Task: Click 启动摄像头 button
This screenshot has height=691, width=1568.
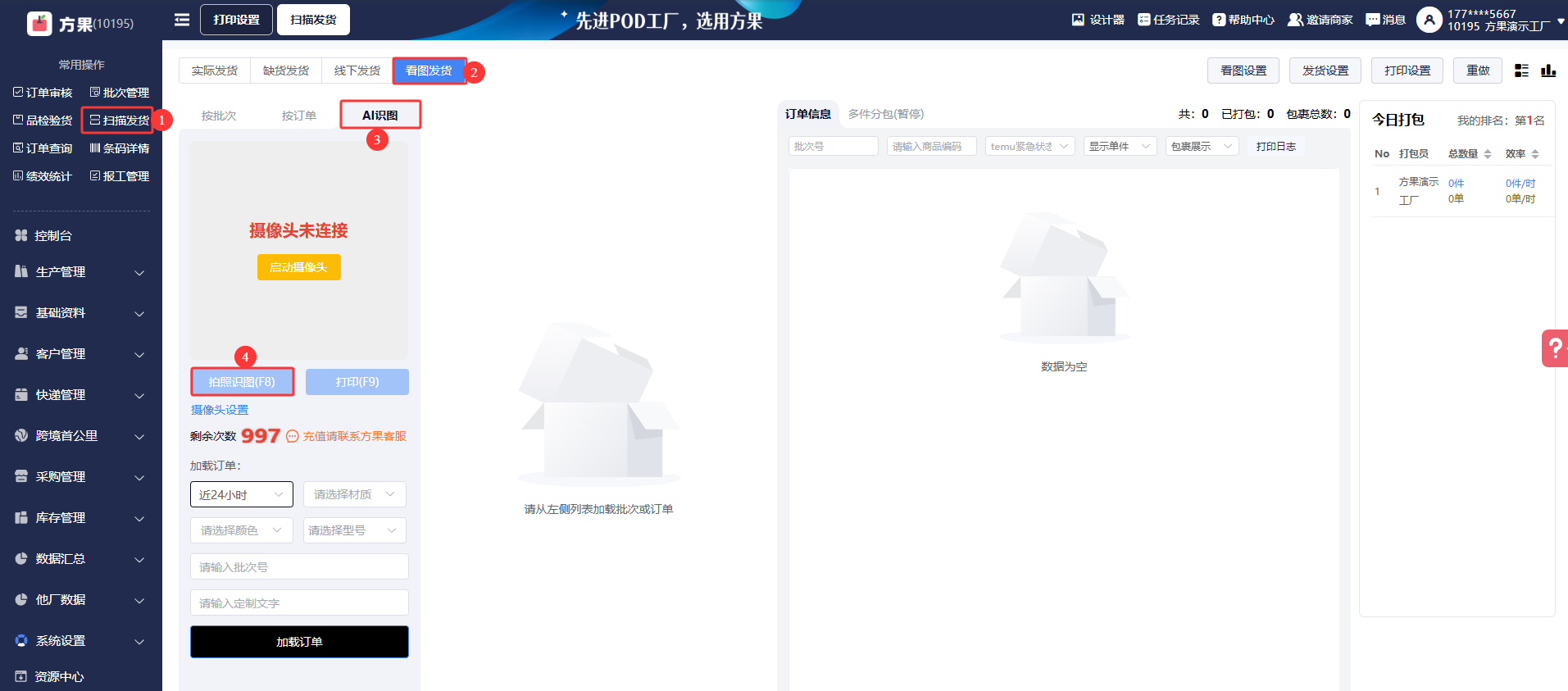Action: [299, 267]
